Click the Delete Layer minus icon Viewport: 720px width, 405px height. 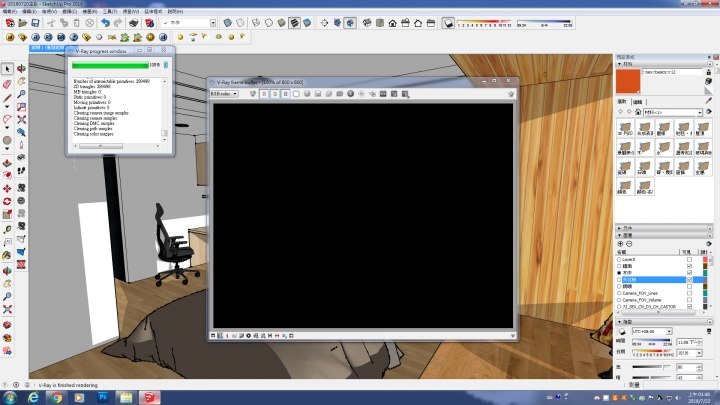pos(629,244)
